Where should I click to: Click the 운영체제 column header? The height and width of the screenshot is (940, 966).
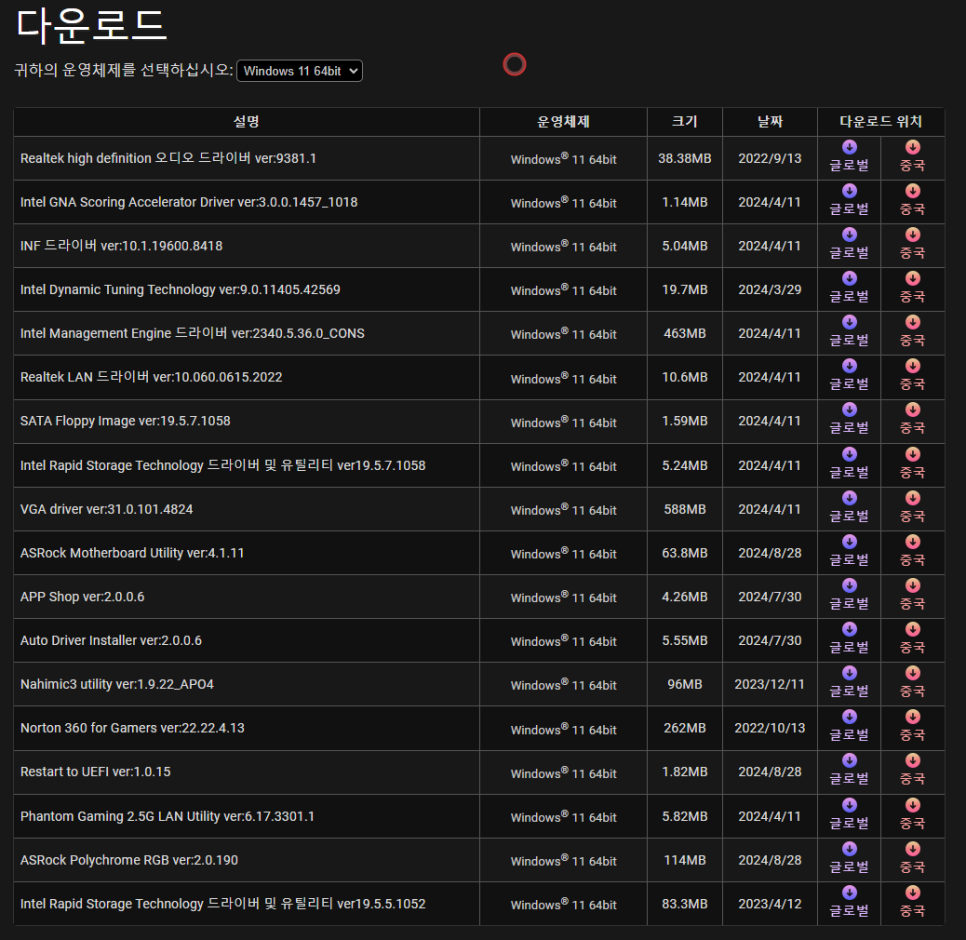click(x=563, y=121)
